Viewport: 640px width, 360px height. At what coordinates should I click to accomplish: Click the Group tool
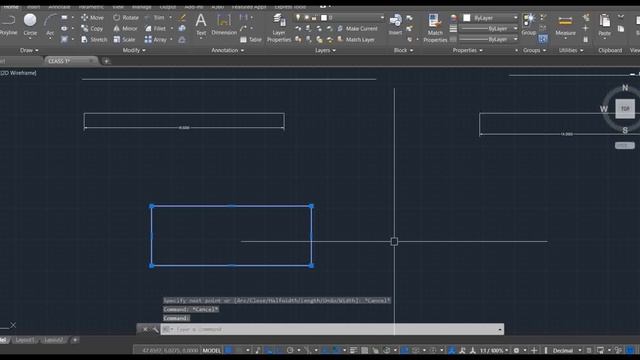529,24
